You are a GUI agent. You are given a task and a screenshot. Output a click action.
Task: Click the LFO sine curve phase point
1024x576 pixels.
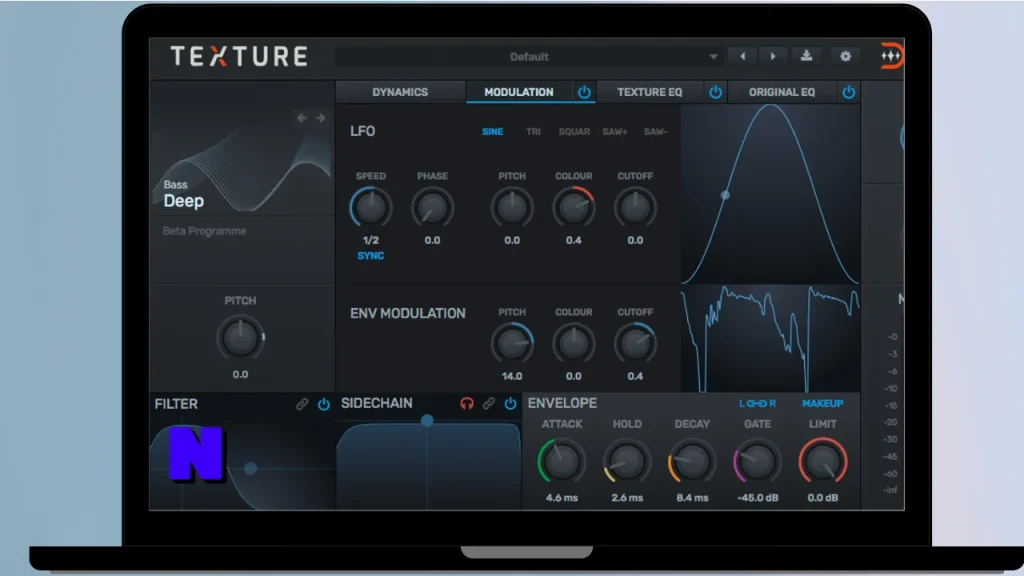click(725, 195)
